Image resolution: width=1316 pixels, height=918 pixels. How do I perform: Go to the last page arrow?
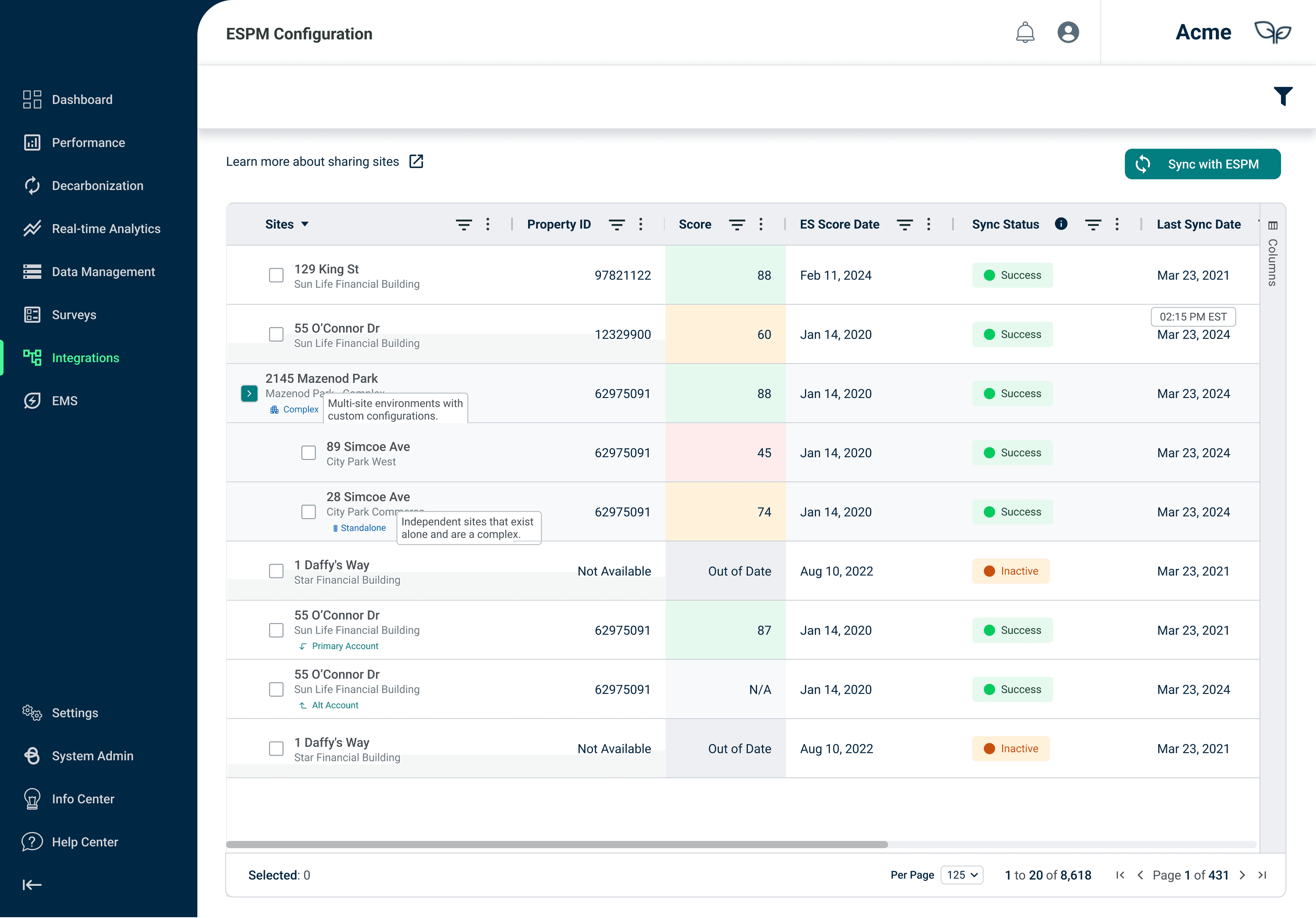1262,875
